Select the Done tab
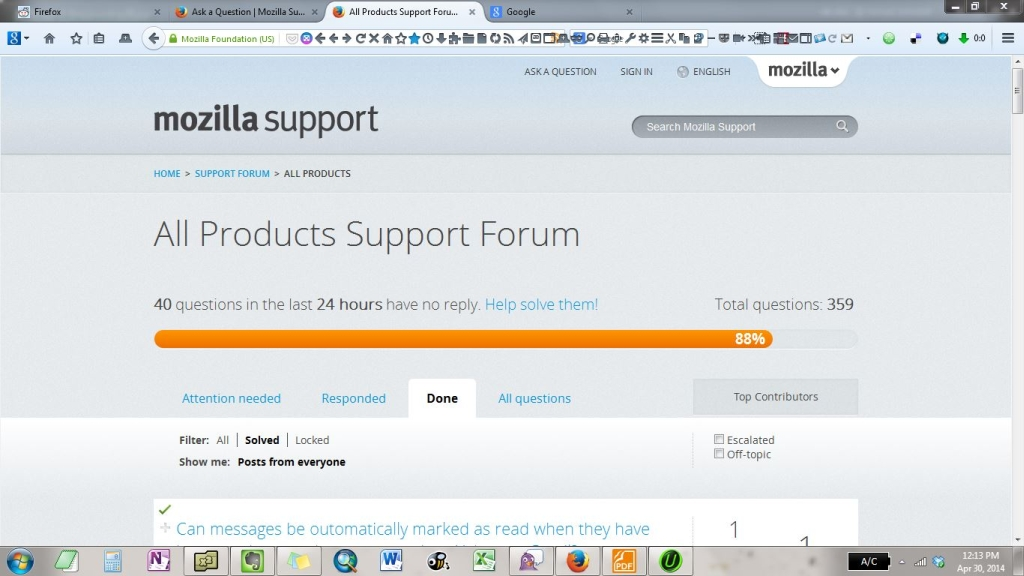This screenshot has width=1024, height=576. click(442, 398)
